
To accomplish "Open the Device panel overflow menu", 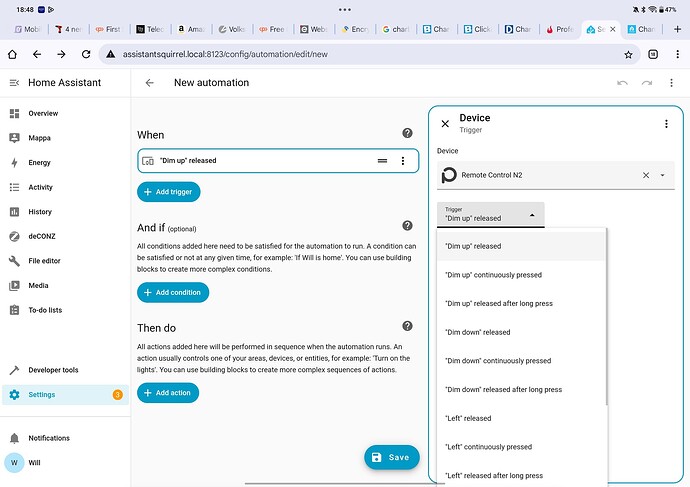I will [x=666, y=124].
